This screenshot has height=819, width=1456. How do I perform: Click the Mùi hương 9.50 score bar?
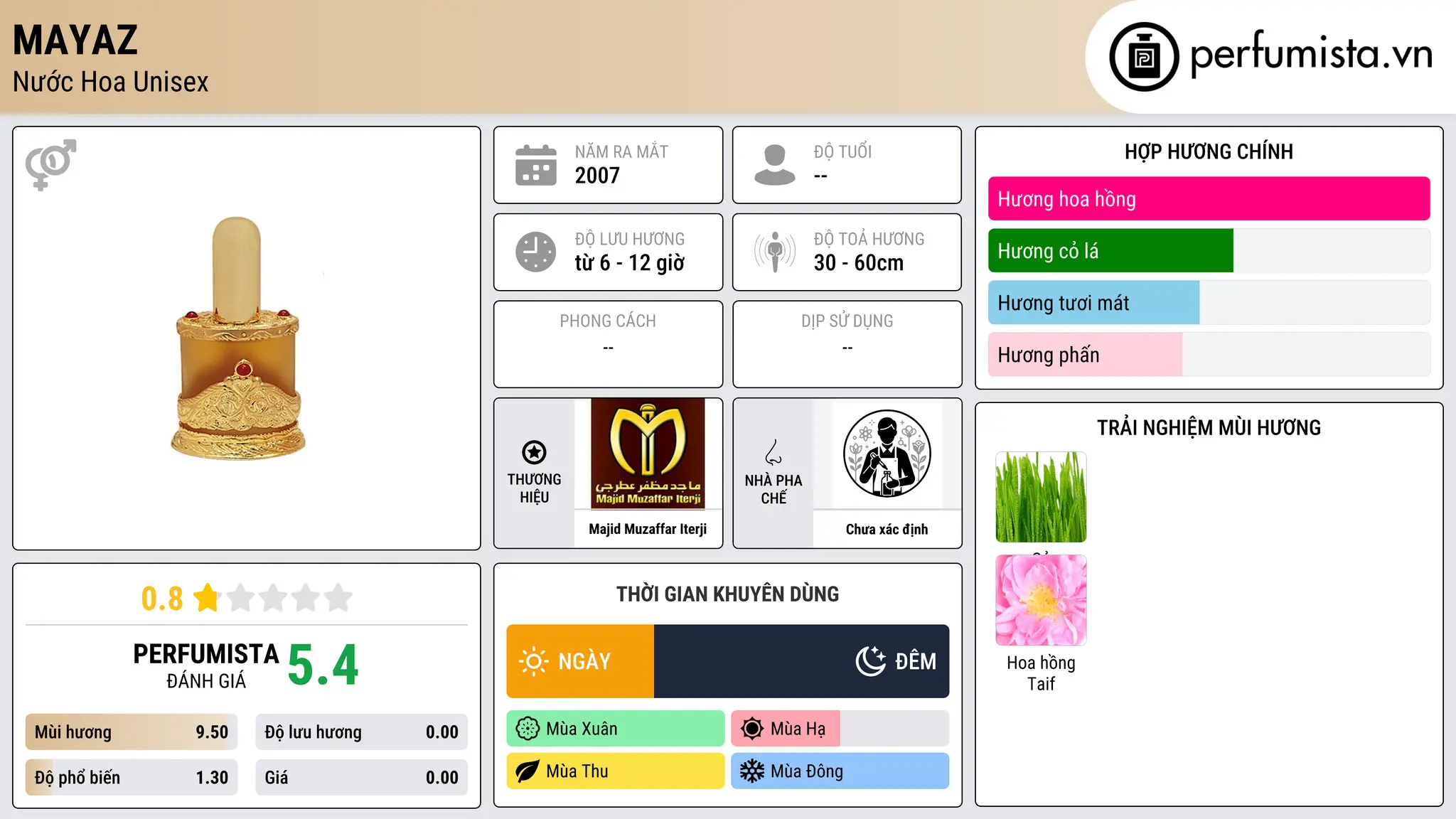(132, 732)
